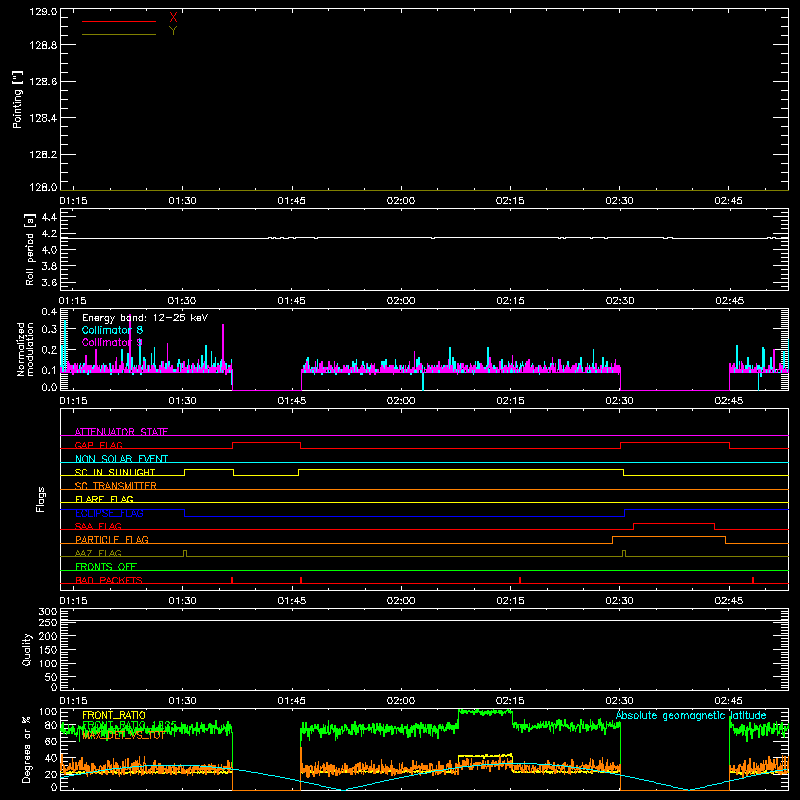Viewport: 800px width, 800px height.
Task: Click 02:45 time label under Quality plot
Action: click(729, 701)
